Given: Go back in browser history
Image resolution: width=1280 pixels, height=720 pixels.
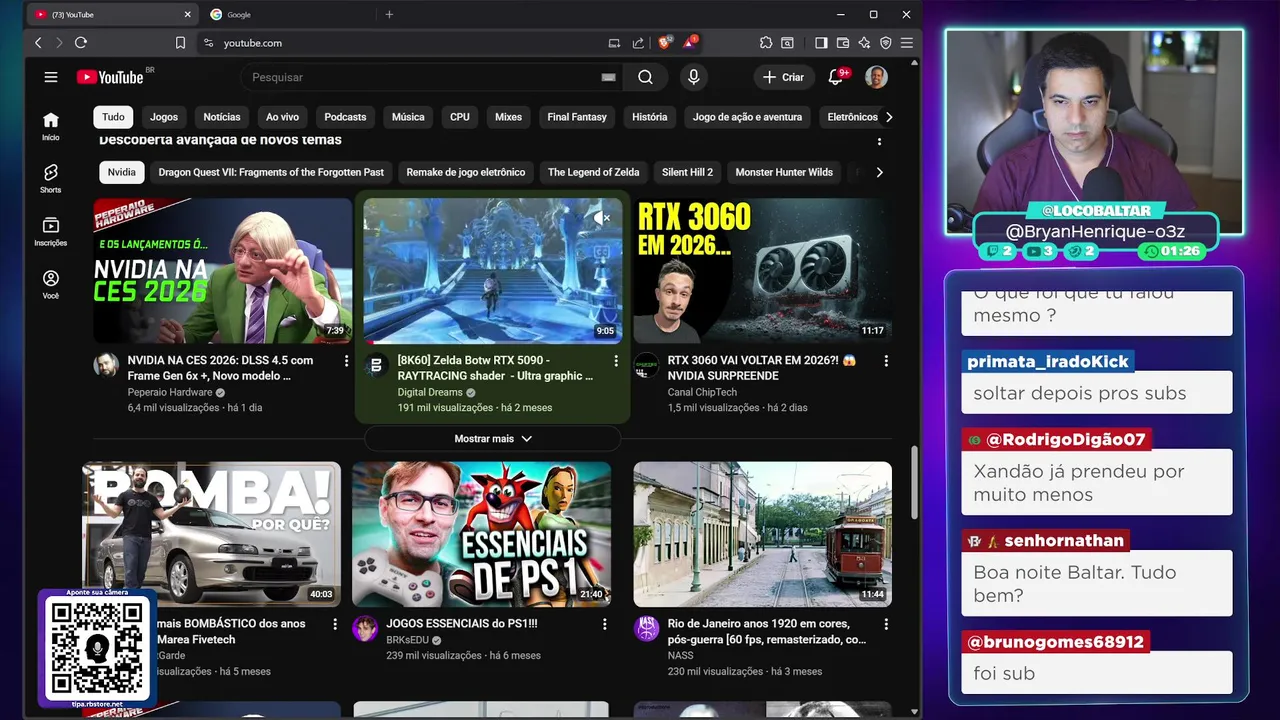Looking at the screenshot, I should tap(39, 43).
